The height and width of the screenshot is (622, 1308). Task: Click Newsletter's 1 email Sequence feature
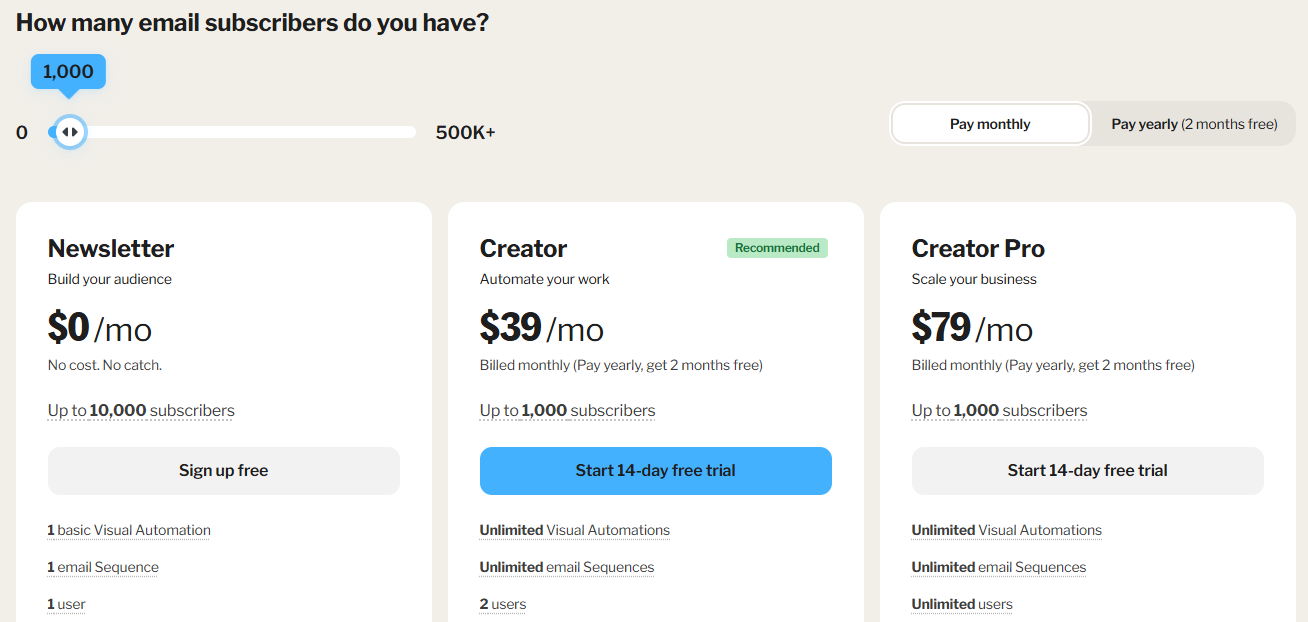pos(103,568)
